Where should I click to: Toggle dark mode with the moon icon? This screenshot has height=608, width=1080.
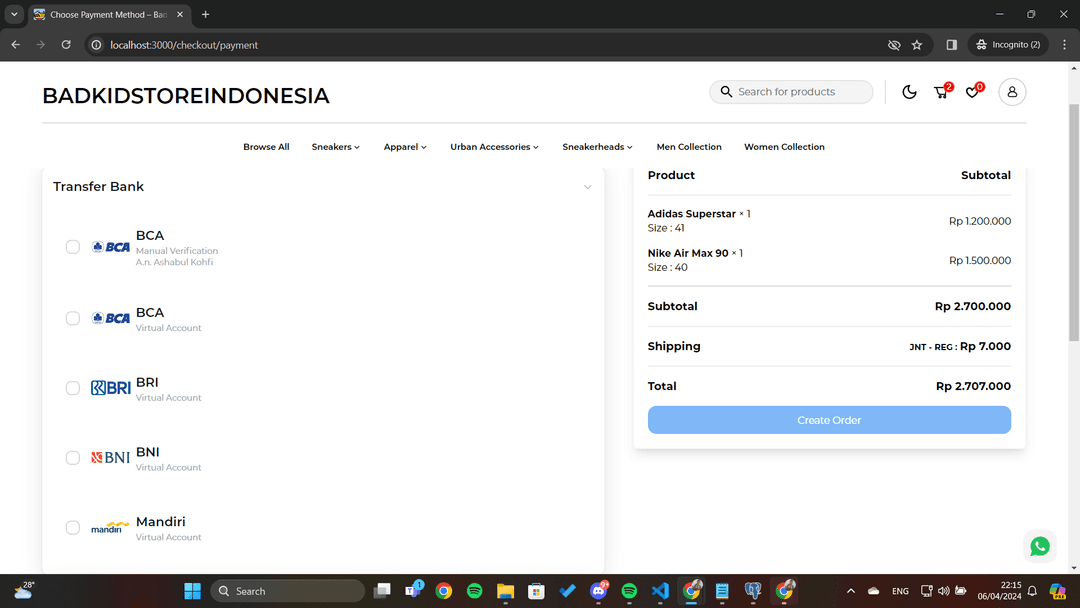click(x=909, y=92)
